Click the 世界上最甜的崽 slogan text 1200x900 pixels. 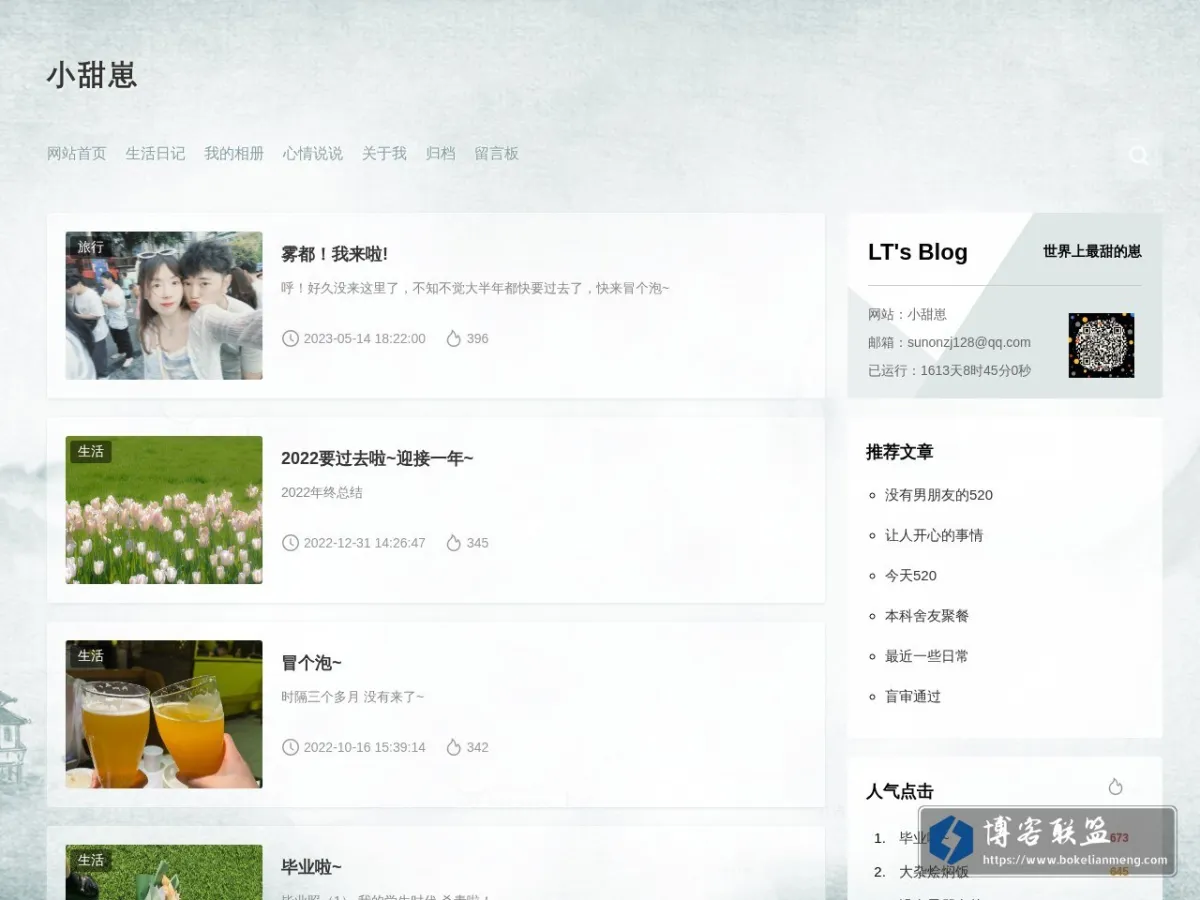point(1092,251)
